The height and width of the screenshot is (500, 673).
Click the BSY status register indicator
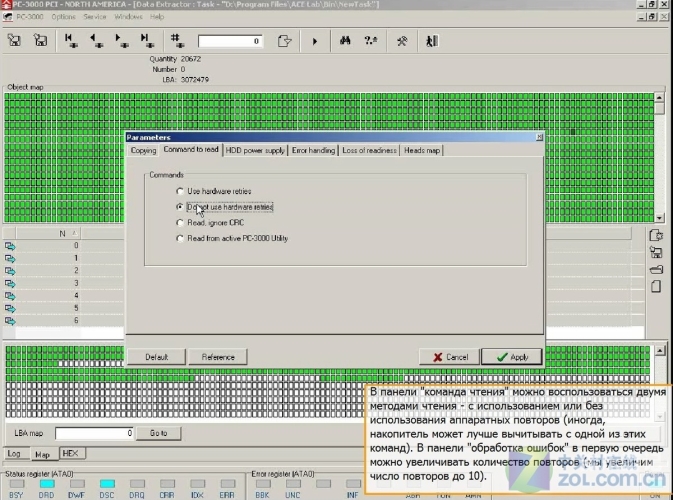(17, 484)
